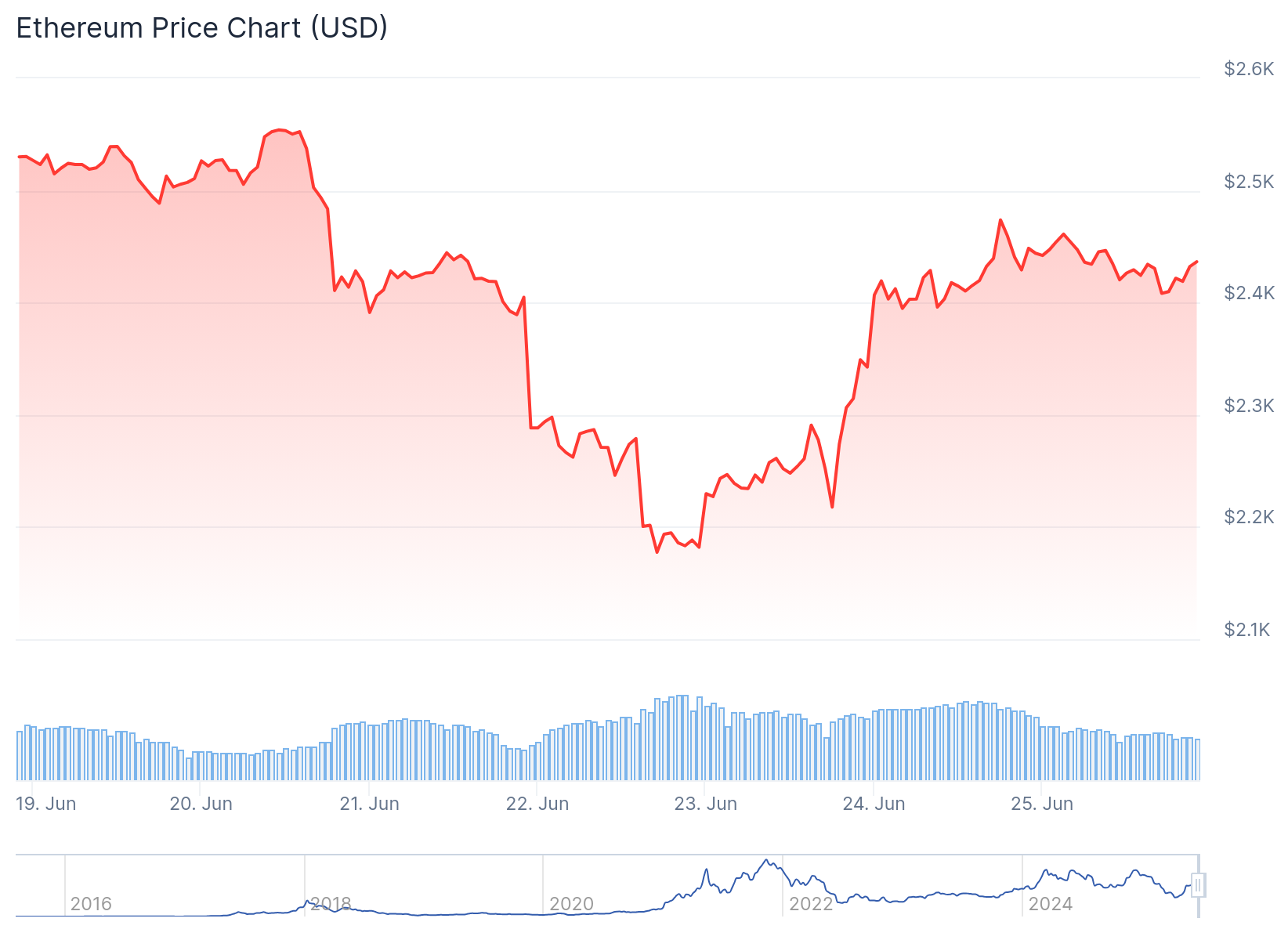Click the 22. Jun date label
The width and height of the screenshot is (1288, 940).
click(x=537, y=804)
